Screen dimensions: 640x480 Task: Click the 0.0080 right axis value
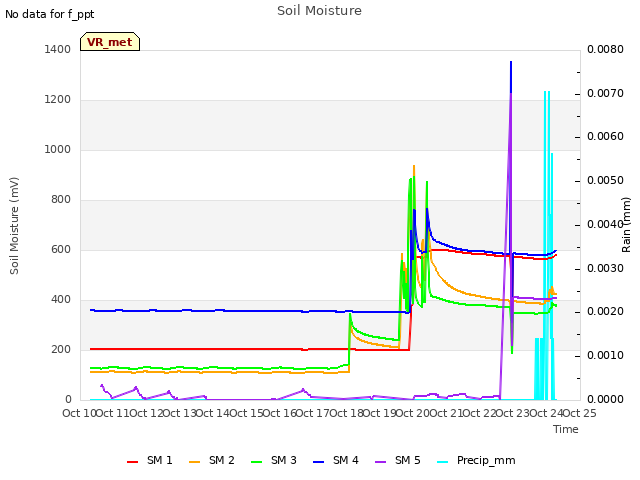click(x=605, y=49)
